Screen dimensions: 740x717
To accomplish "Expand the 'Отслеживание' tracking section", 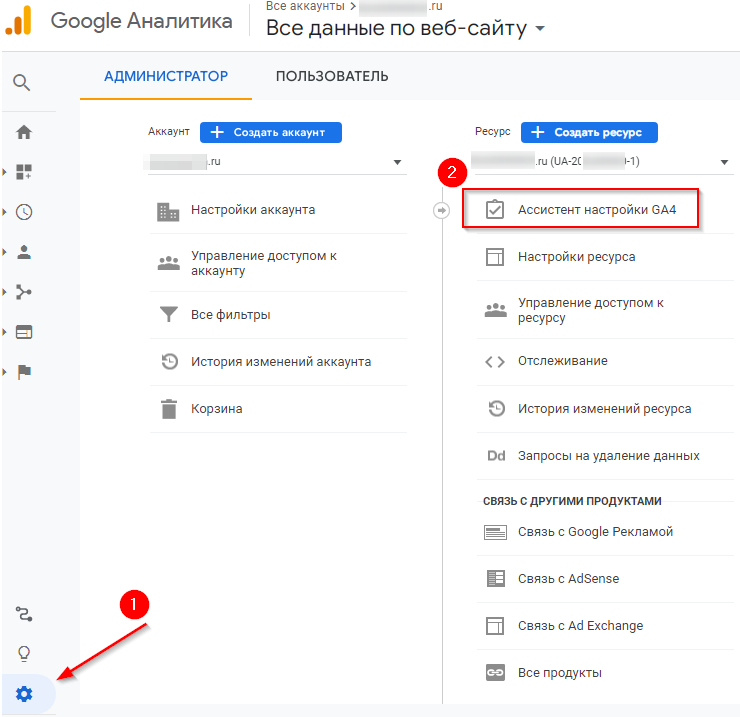I will (562, 361).
